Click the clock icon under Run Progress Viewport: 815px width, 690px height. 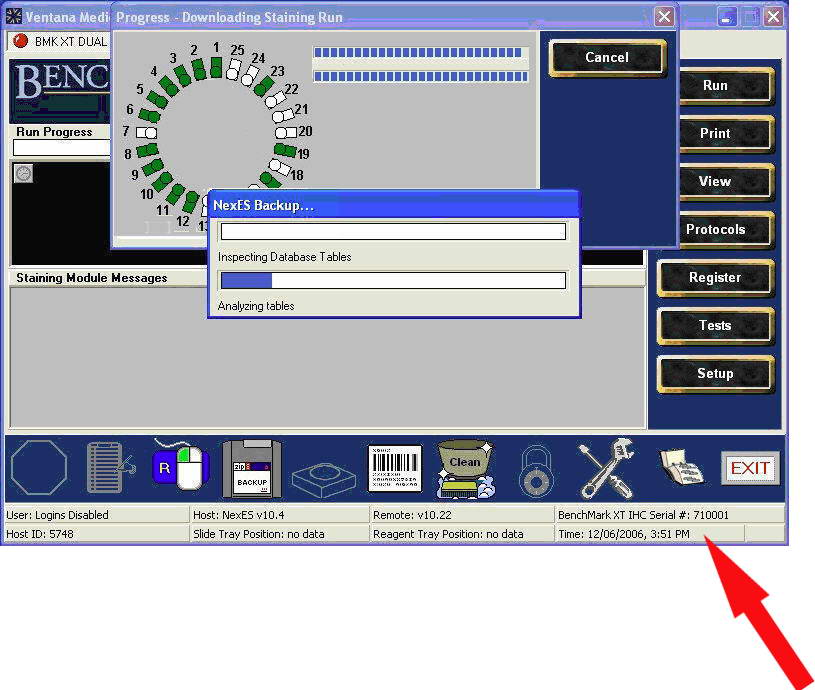pos(24,173)
